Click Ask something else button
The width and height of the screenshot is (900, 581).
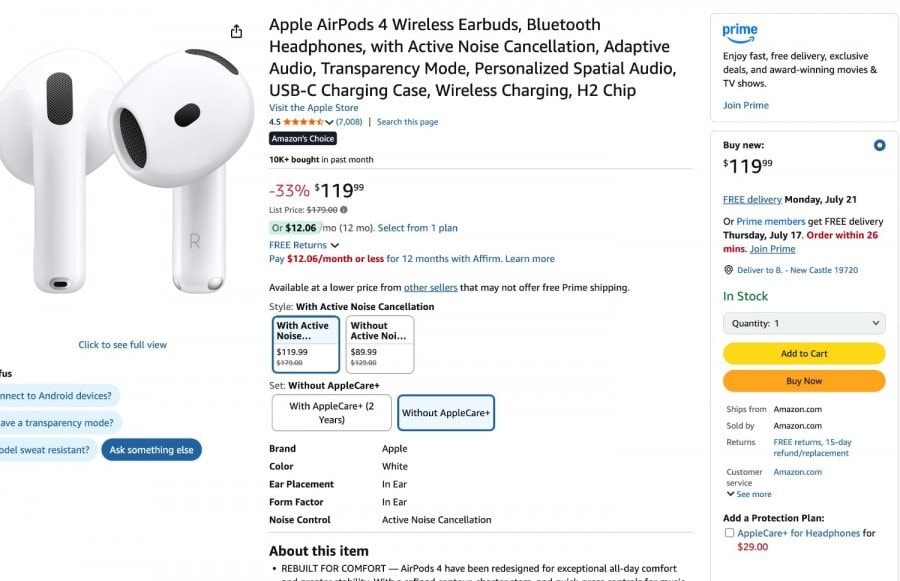152,450
